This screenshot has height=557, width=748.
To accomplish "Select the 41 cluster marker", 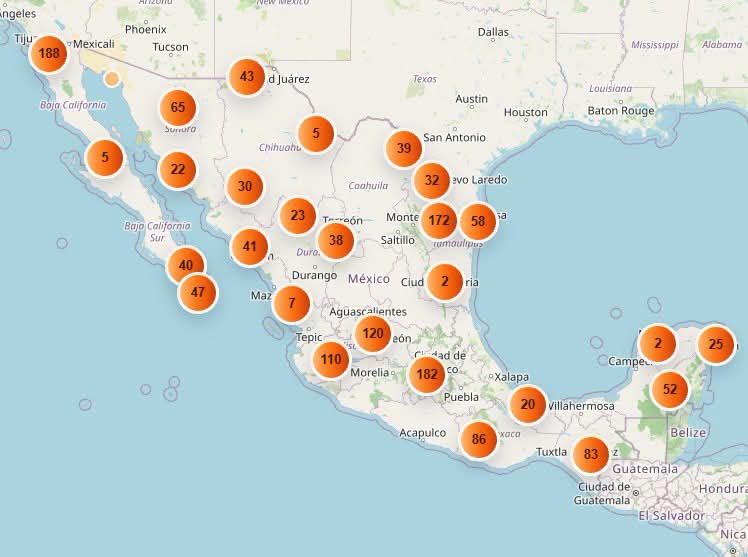I will click(249, 247).
